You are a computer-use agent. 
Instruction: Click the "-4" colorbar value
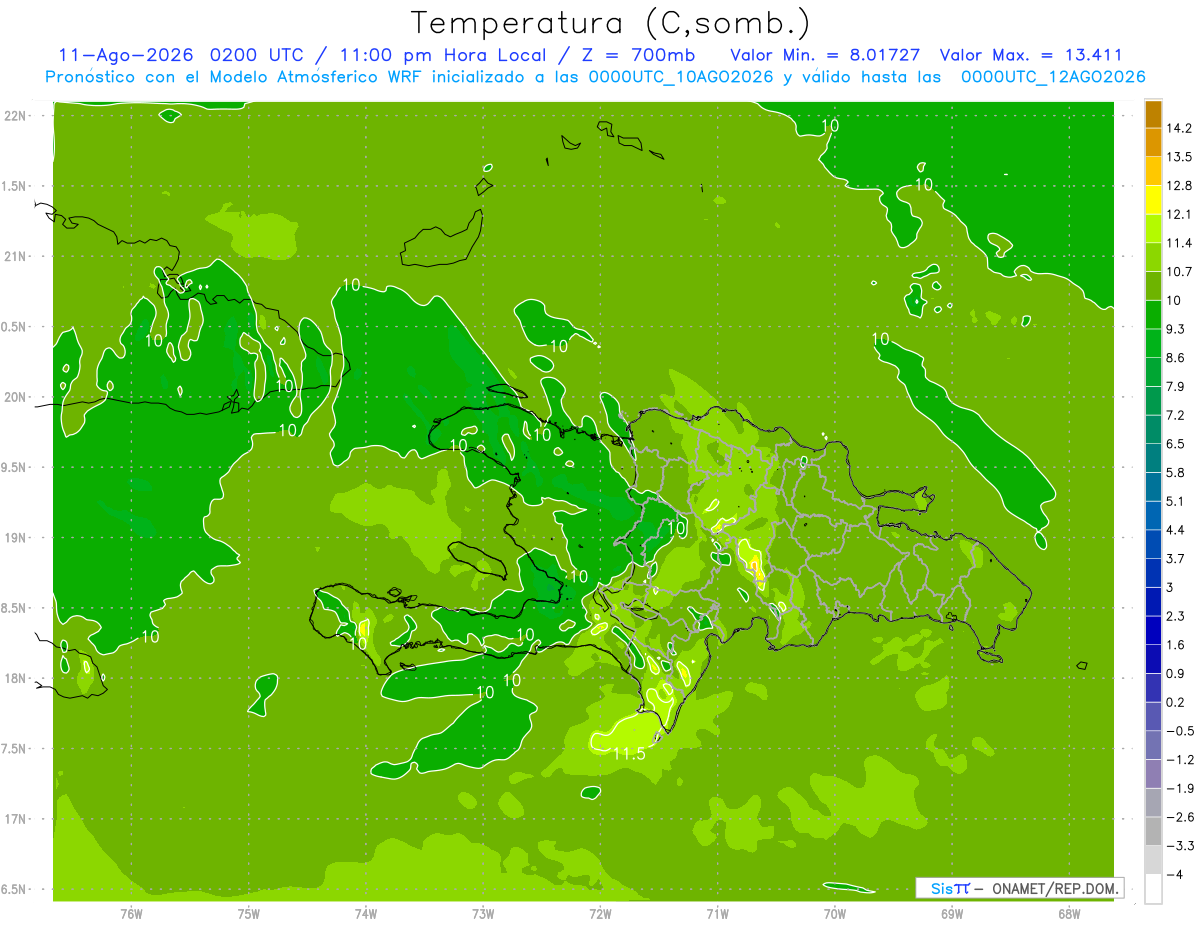[1177, 875]
